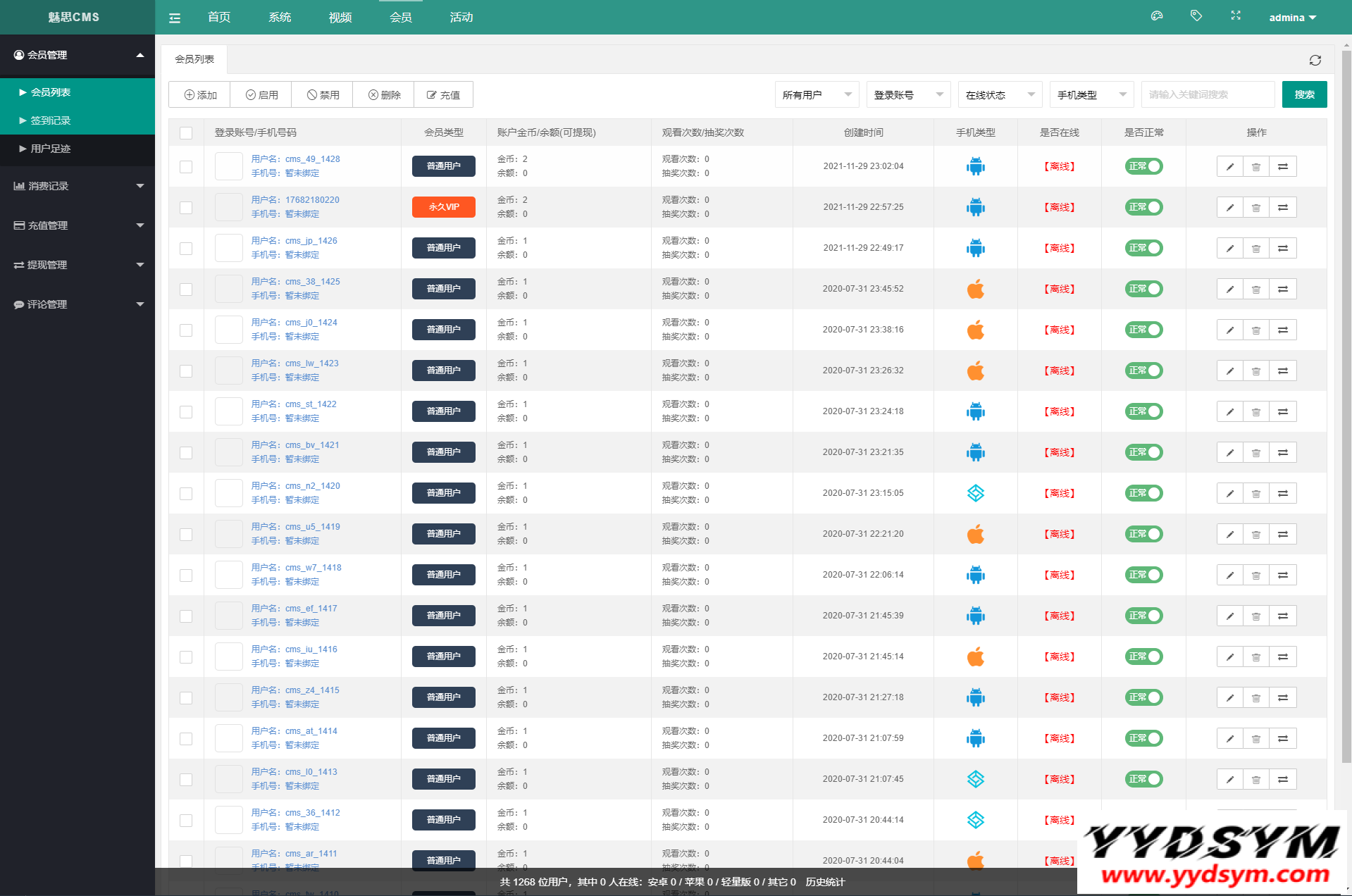
Task: Click the refresh icon above the member table
Action: 1315,61
